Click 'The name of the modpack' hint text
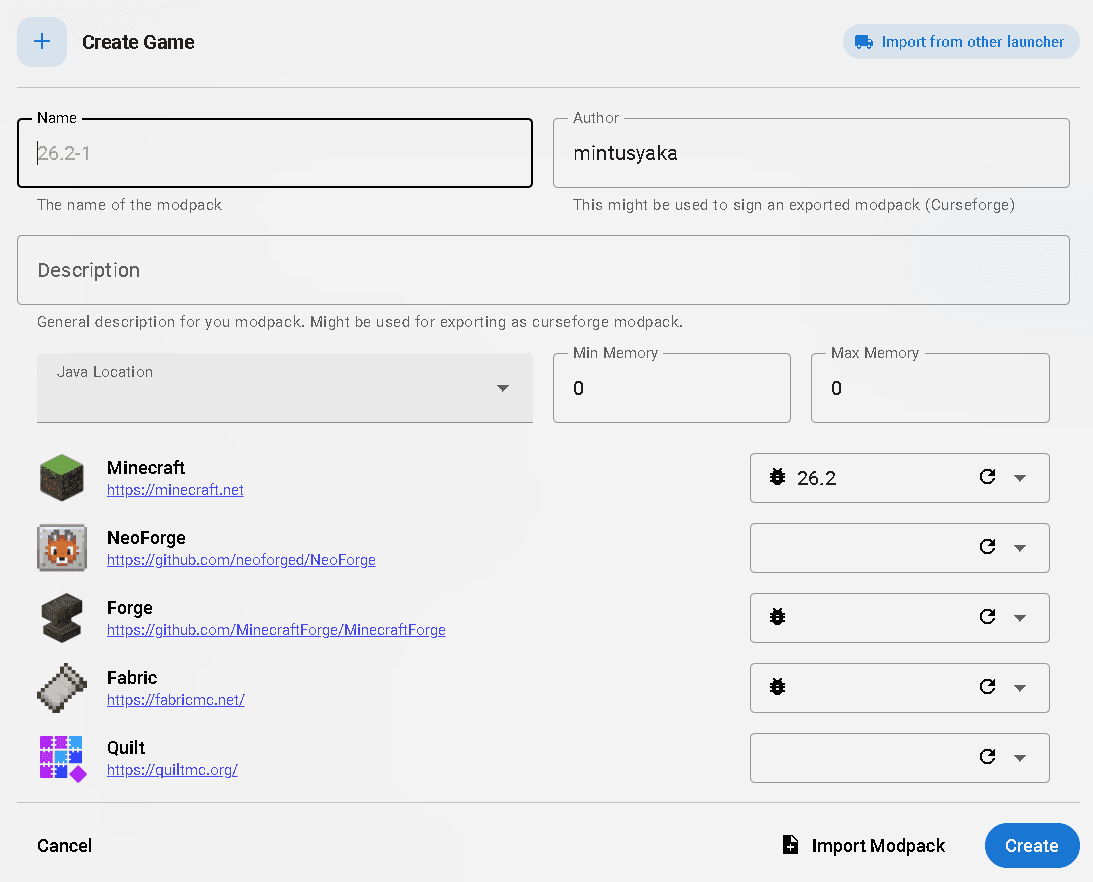Image resolution: width=1093 pixels, height=882 pixels. coord(129,205)
